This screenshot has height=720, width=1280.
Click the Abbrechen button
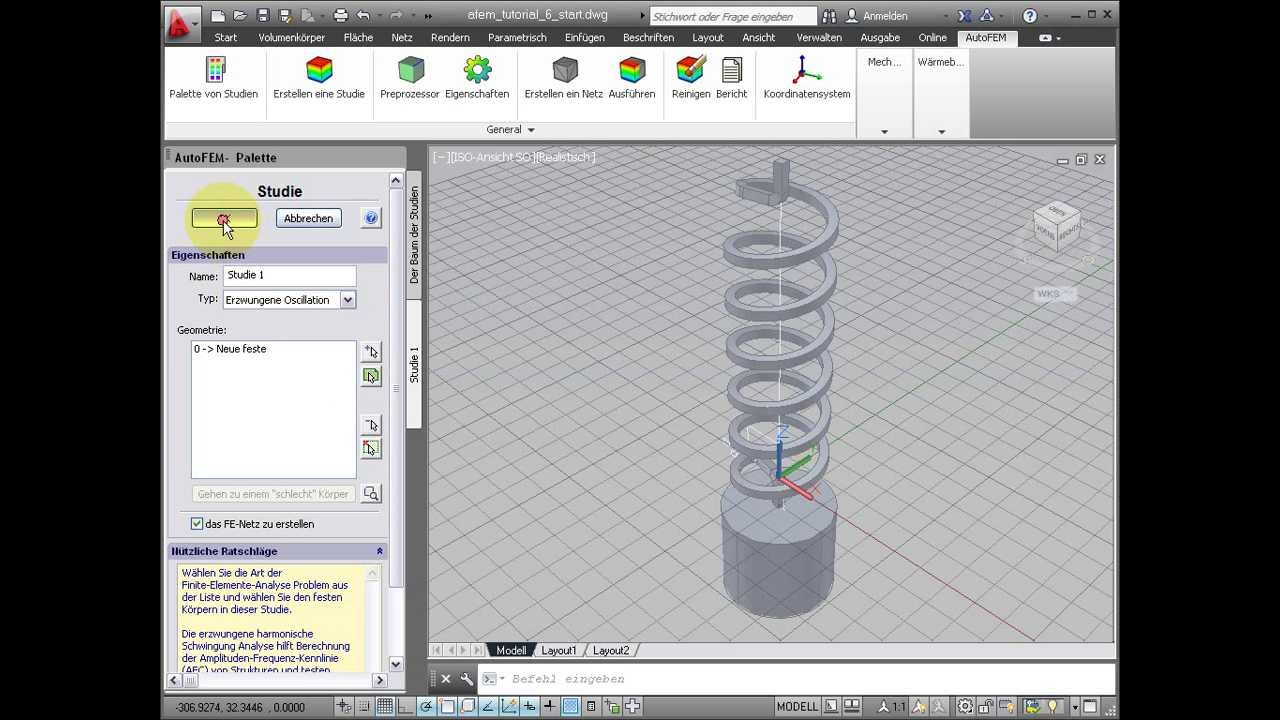[308, 219]
